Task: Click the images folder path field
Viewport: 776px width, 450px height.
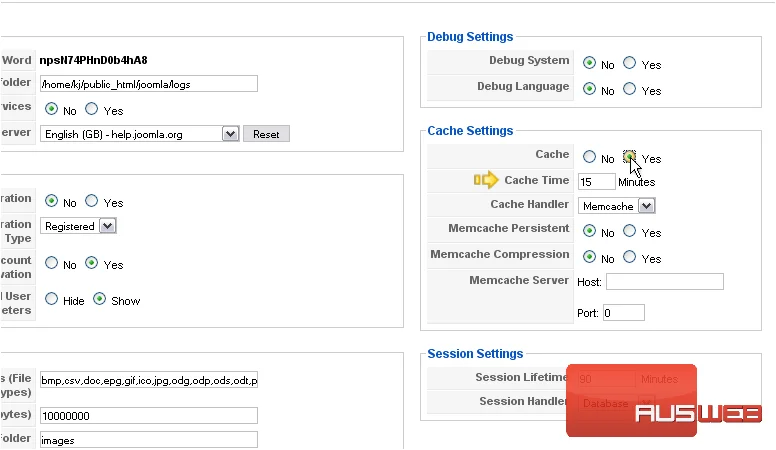Action: pos(149,440)
